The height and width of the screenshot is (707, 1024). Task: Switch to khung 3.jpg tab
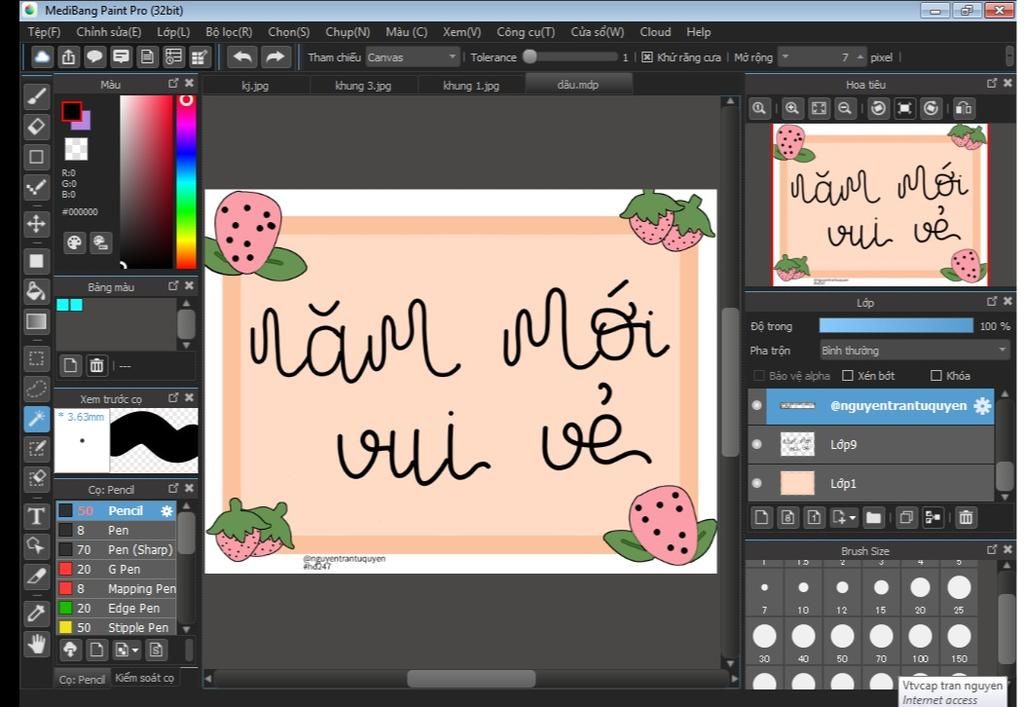point(363,85)
